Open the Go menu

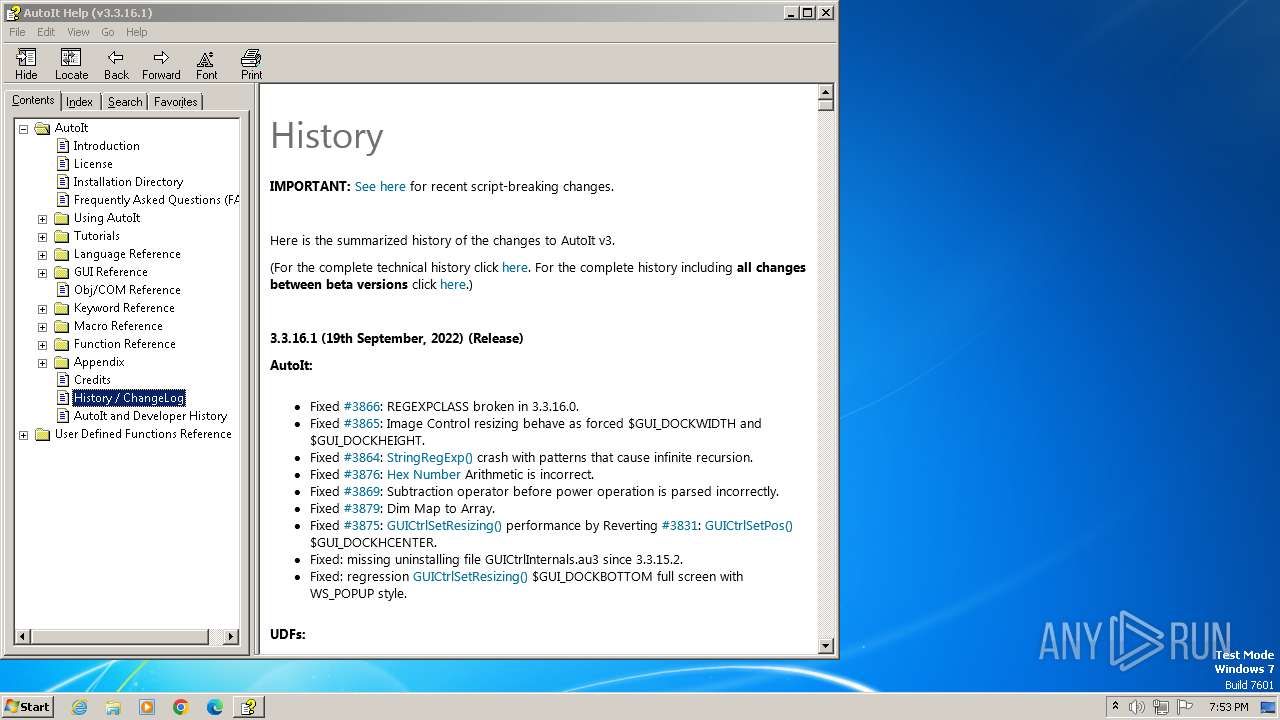pos(107,32)
